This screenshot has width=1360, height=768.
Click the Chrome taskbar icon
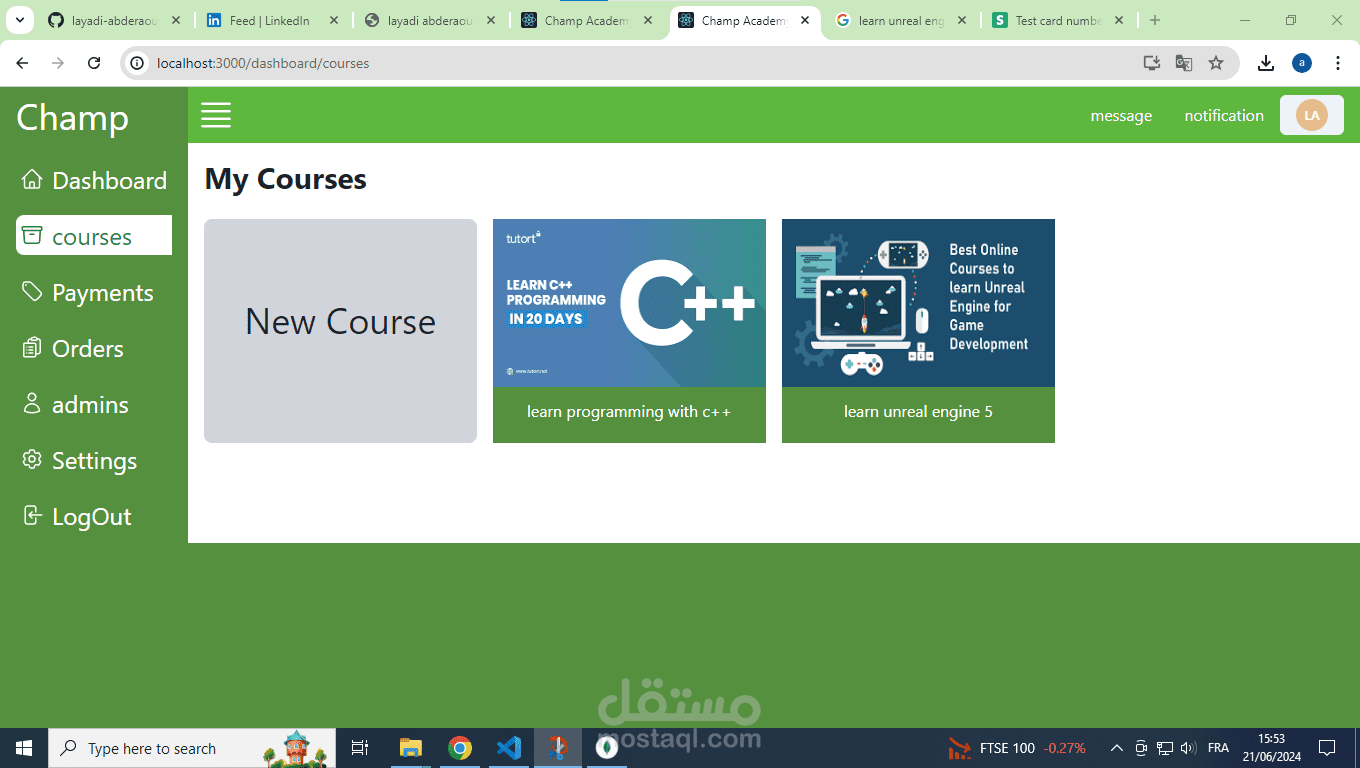tap(460, 748)
